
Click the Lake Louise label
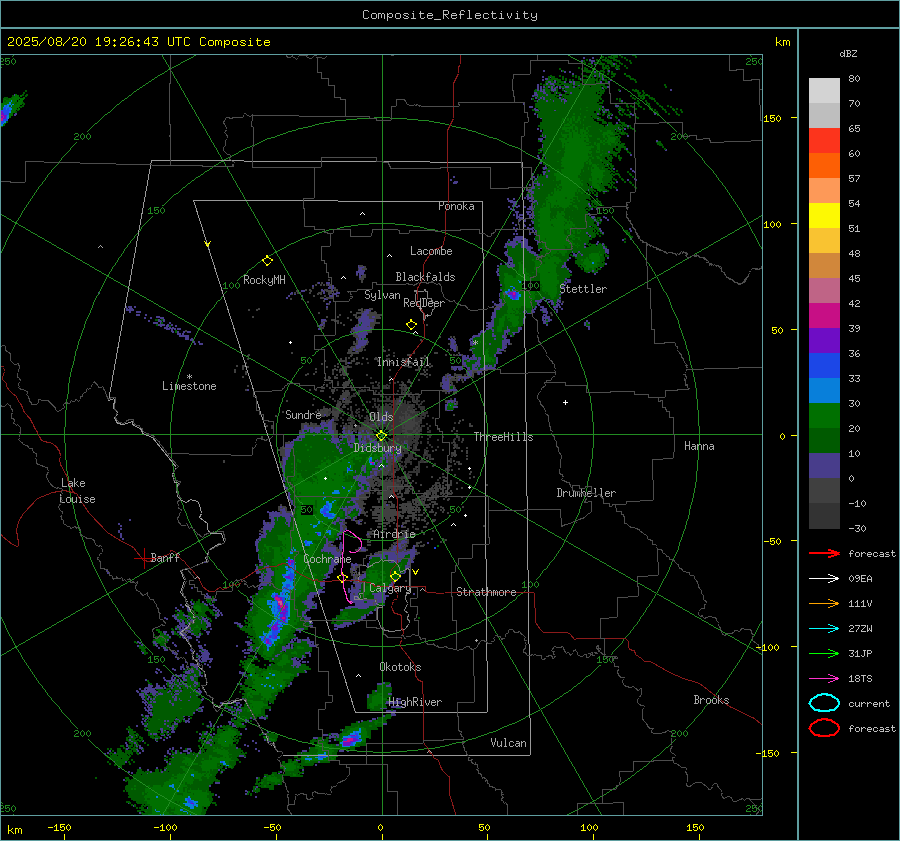[x=78, y=491]
